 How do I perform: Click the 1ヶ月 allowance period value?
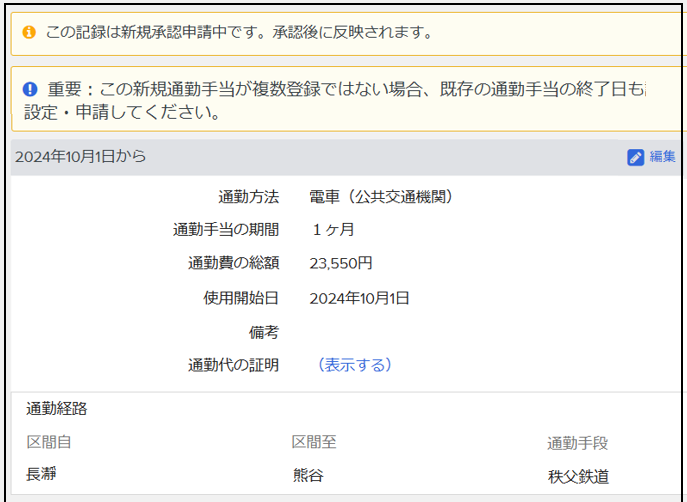(x=332, y=230)
